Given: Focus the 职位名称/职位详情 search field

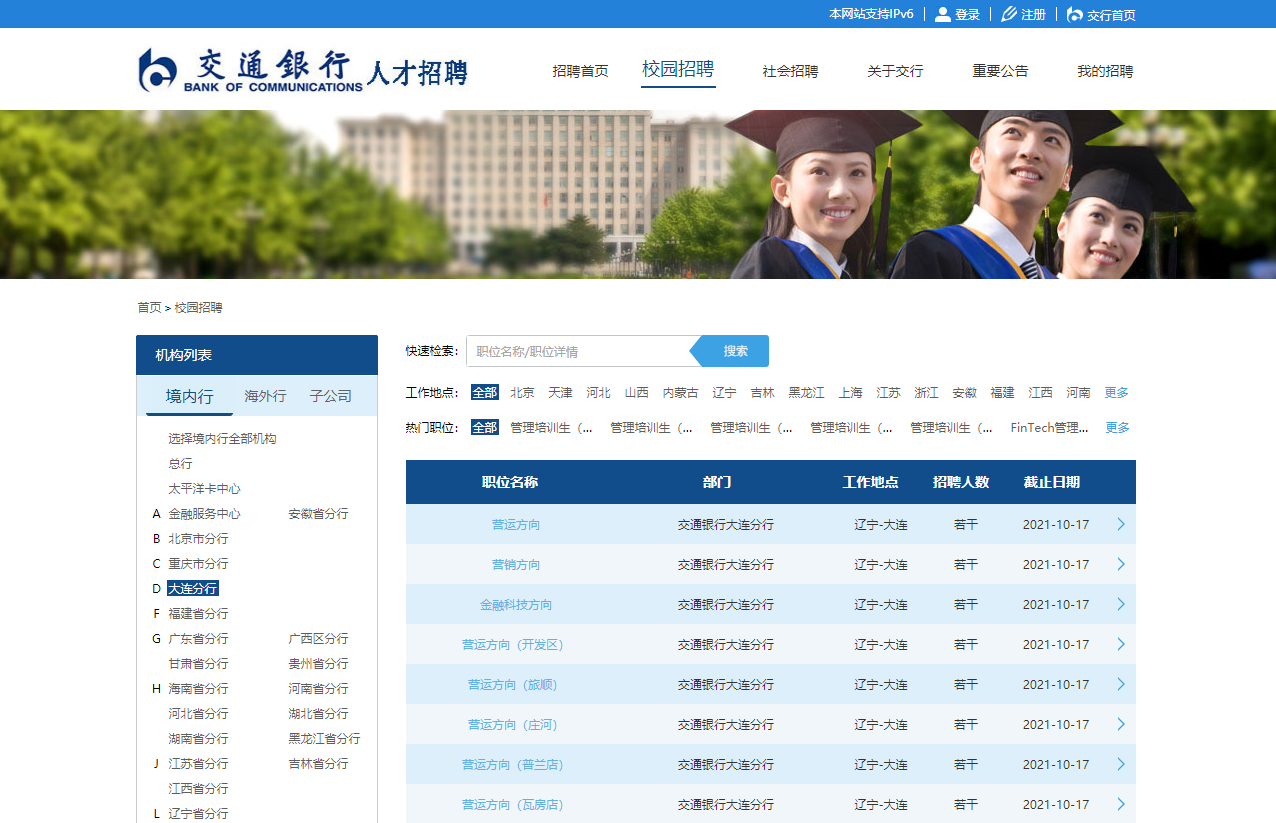Looking at the screenshot, I should tap(580, 351).
